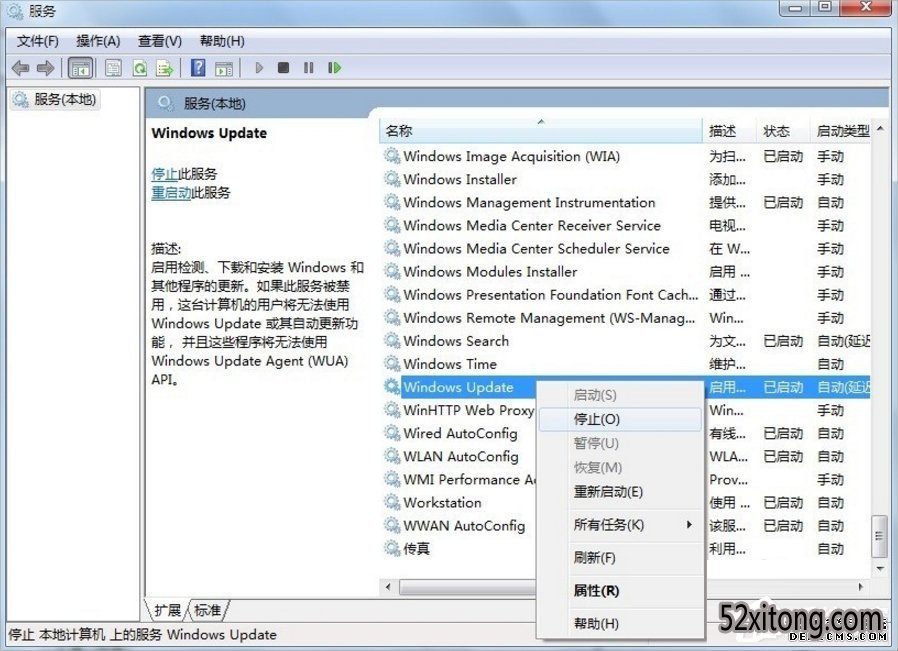Select the WWAN AutoConfig service
This screenshot has height=651, width=898.
point(459,526)
